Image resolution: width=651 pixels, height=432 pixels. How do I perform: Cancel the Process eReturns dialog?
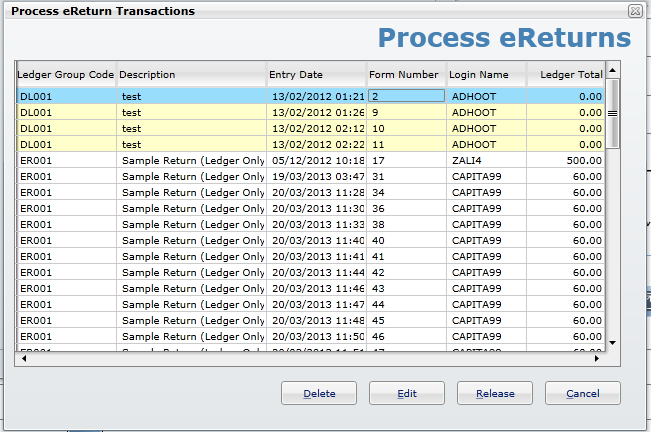[583, 393]
